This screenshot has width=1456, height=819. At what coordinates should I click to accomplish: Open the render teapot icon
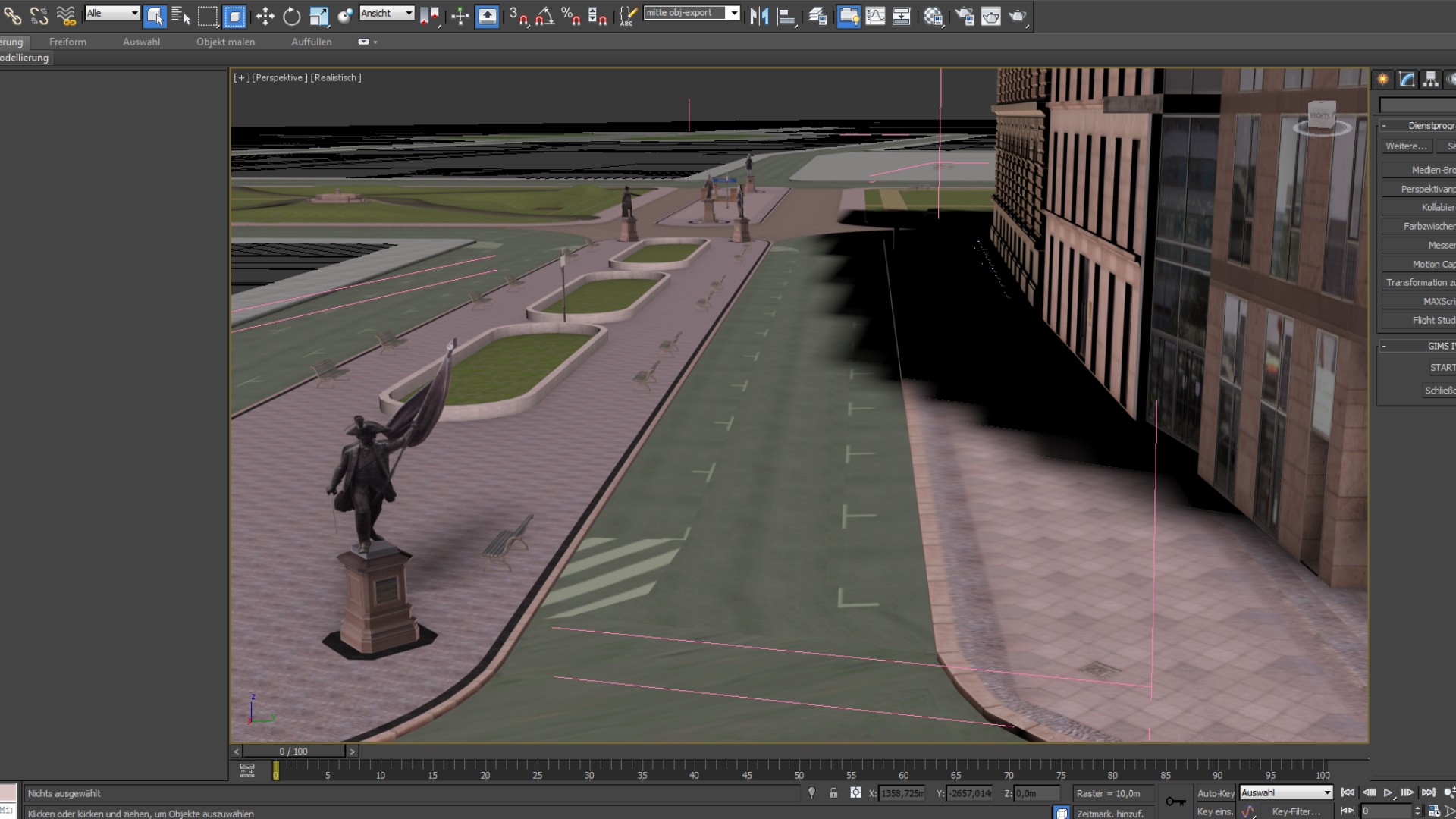coord(1017,16)
